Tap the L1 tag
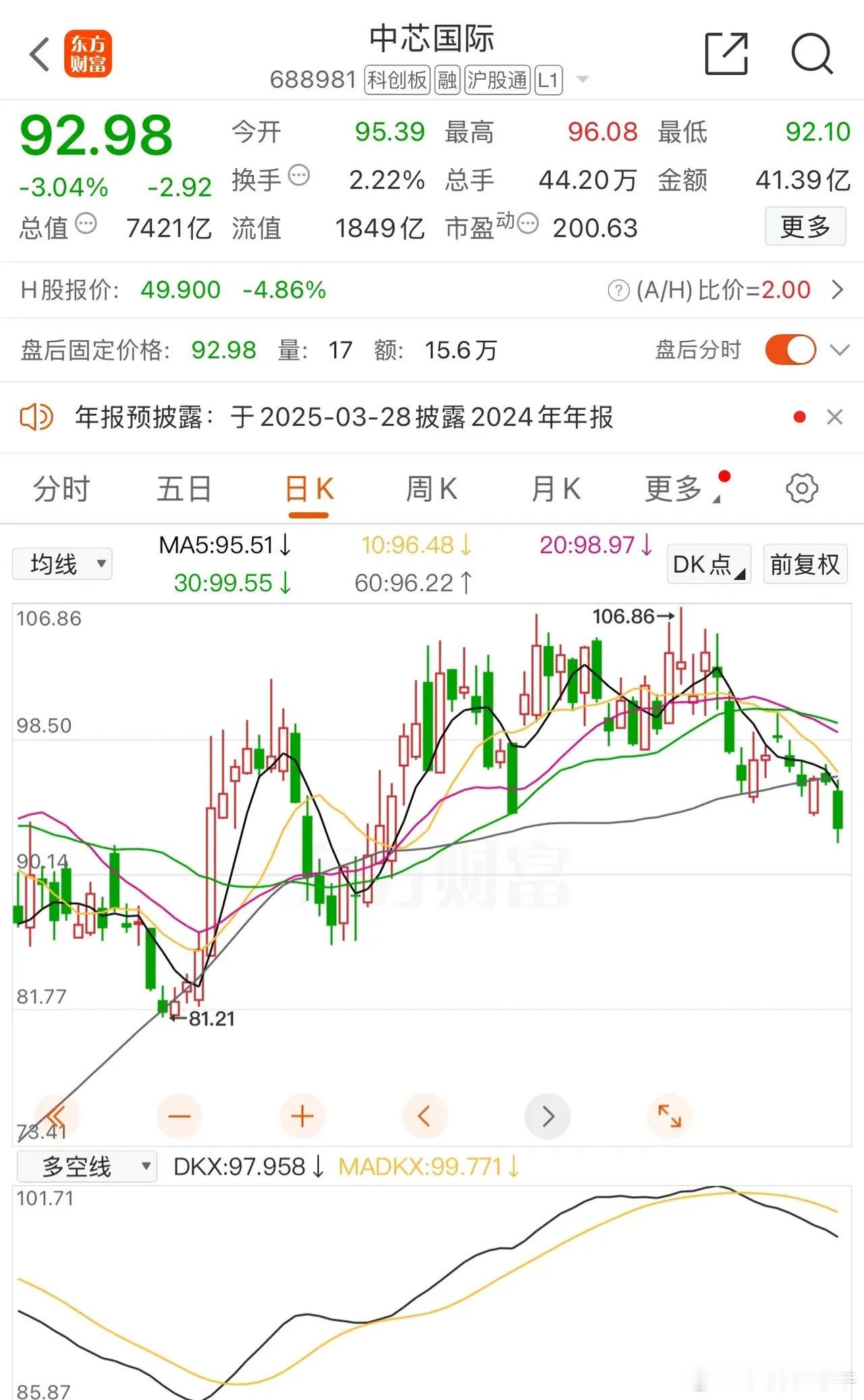Screen dimensions: 864x1400 point(548,80)
